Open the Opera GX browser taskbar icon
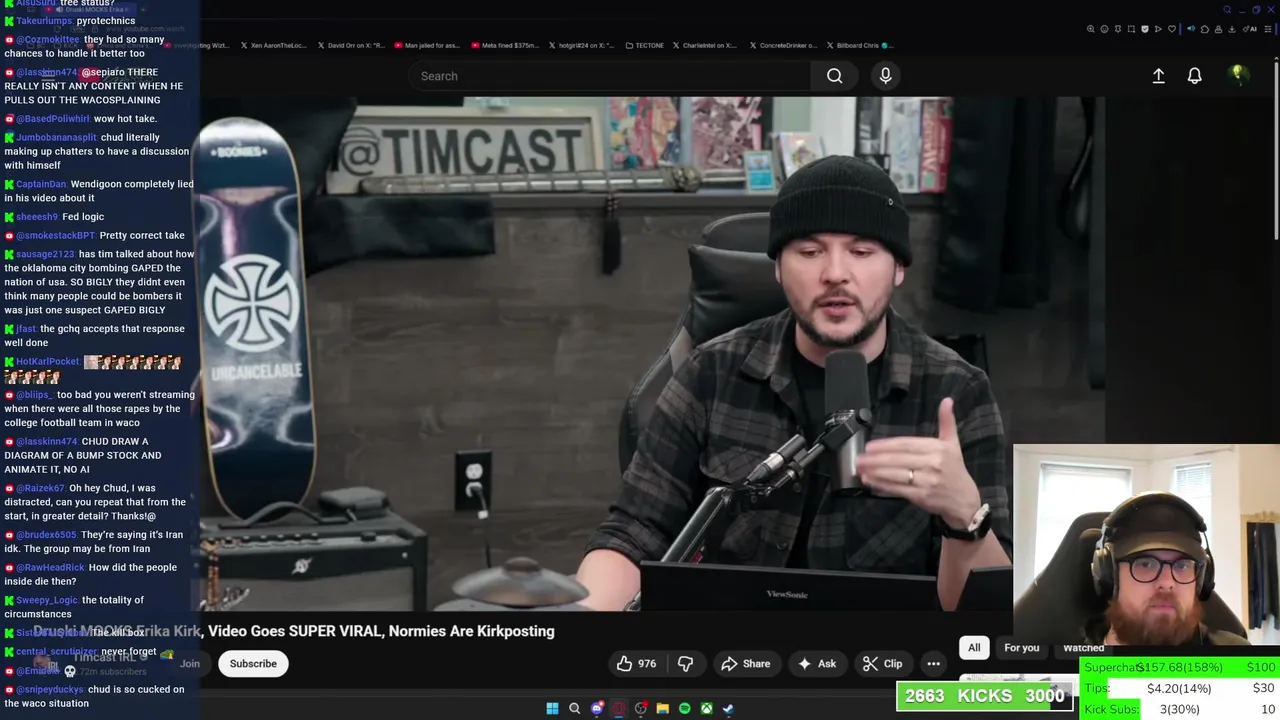Image resolution: width=1280 pixels, height=720 pixels. pyautogui.click(x=619, y=708)
